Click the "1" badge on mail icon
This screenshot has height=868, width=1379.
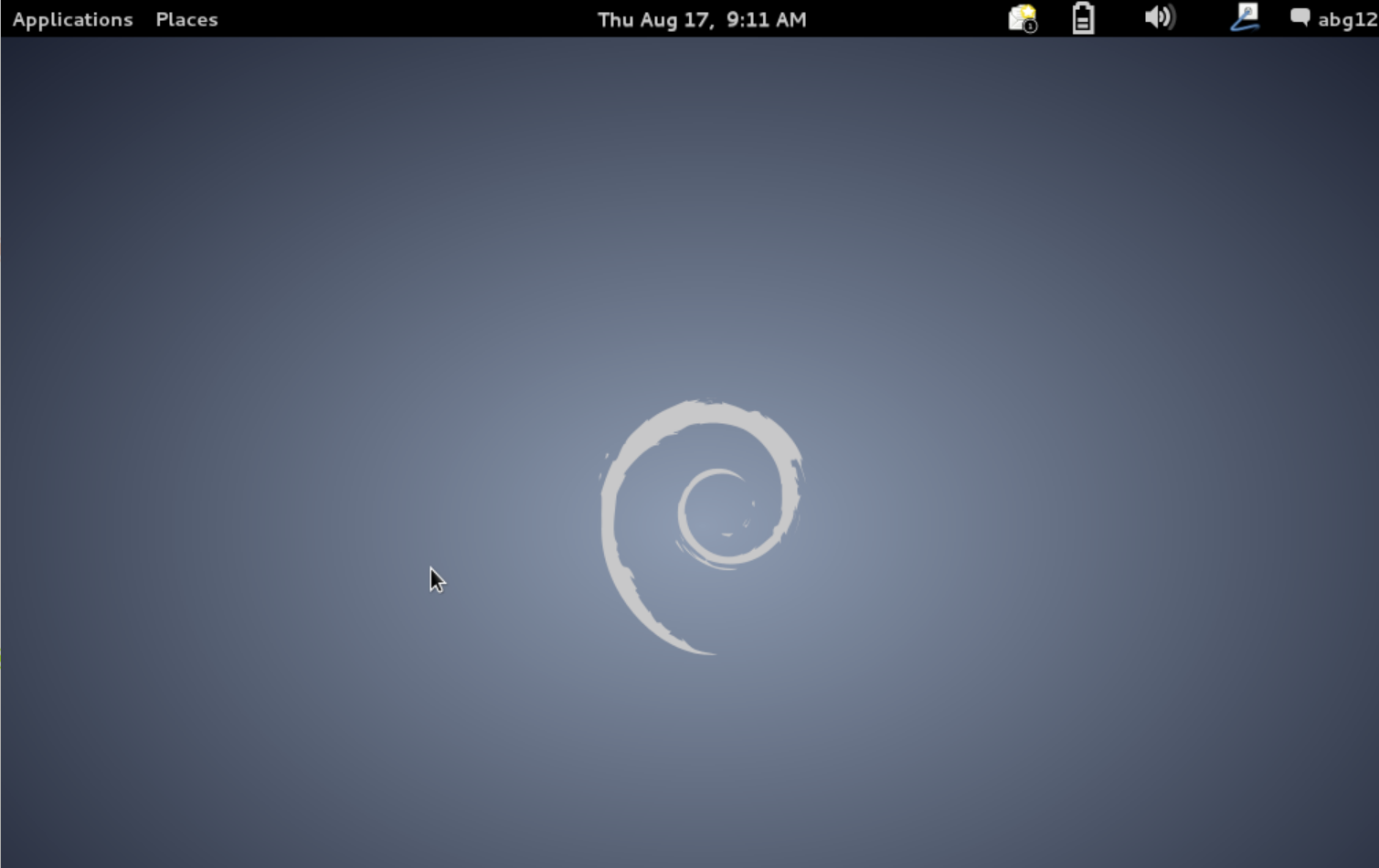click(x=1031, y=26)
